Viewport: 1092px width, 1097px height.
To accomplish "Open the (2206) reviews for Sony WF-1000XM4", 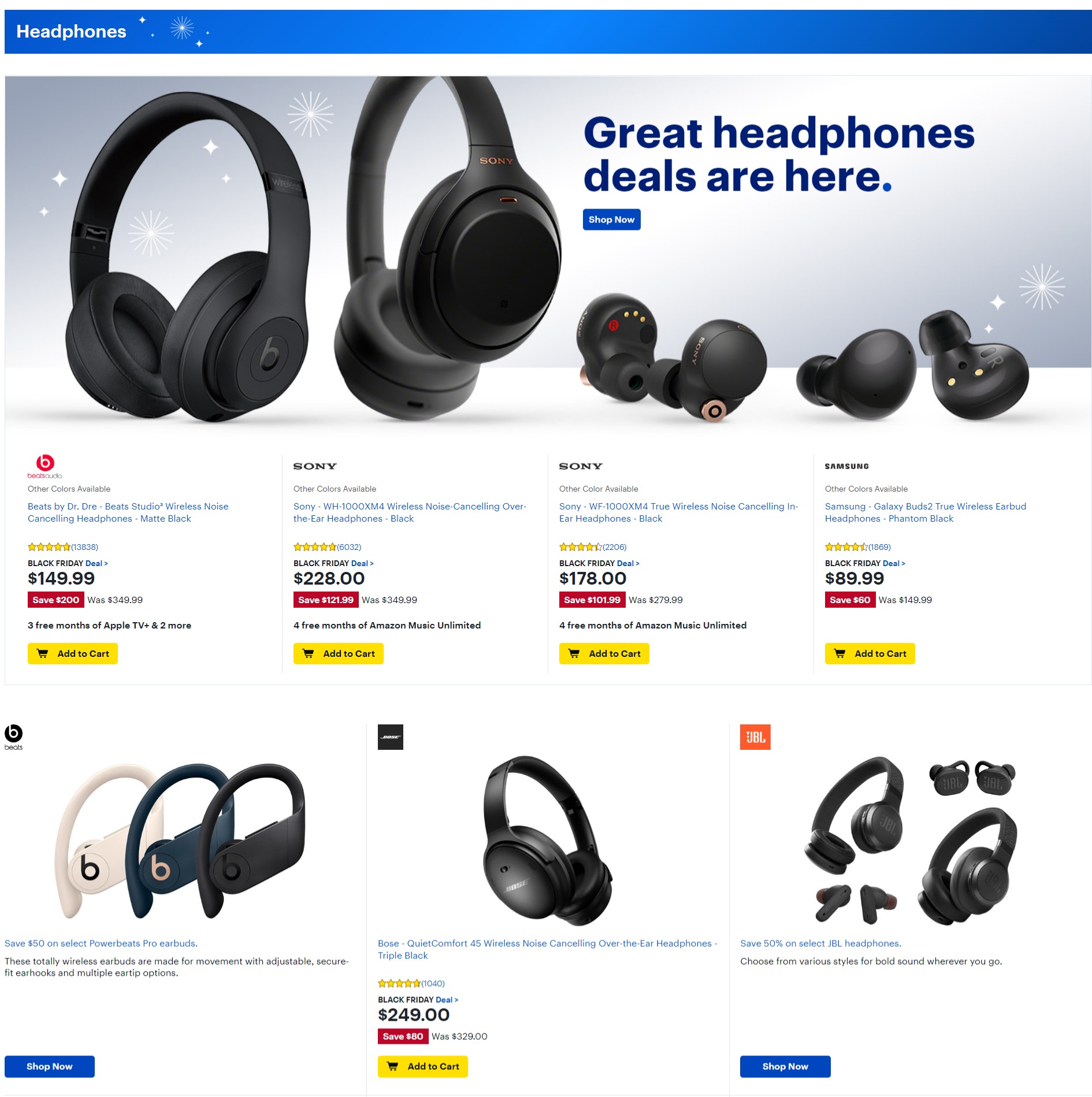I will [615, 547].
